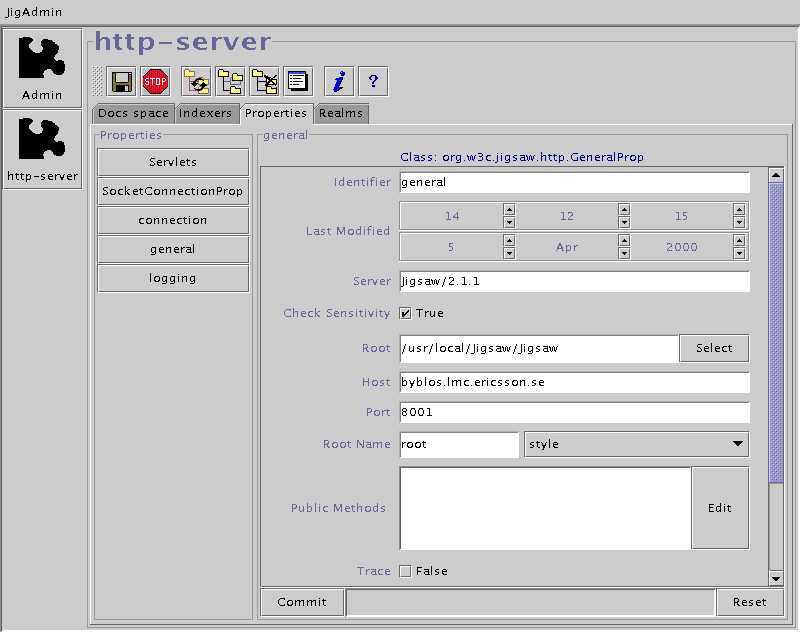Viewport: 800px width, 632px height.
Task: Decrease the Last Modified month Apr value
Action: (x=624, y=252)
